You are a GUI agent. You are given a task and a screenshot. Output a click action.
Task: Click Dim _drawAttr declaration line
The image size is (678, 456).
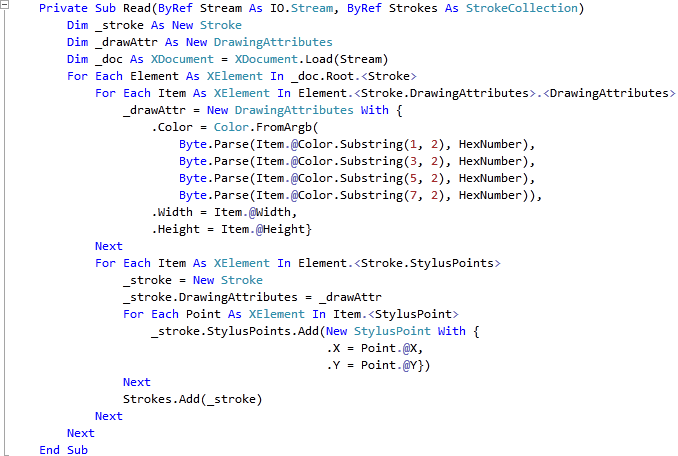click(x=200, y=42)
